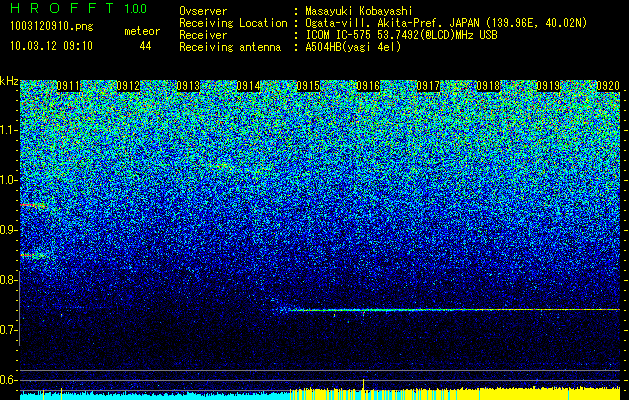Click the meteor count value 44

(x=145, y=46)
